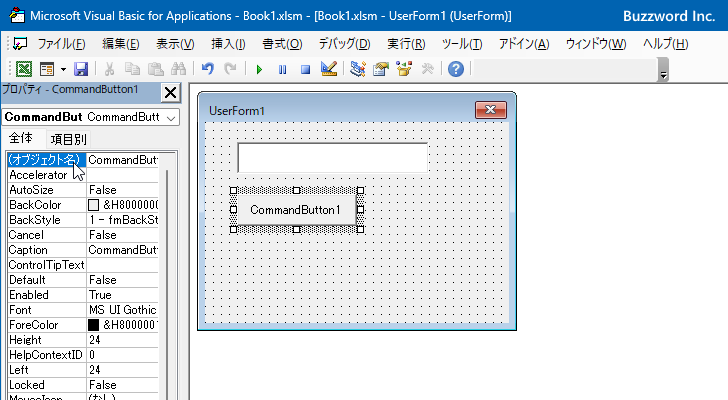Select the Enabled property True value
Viewport: 728px width, 400px height.
point(123,295)
